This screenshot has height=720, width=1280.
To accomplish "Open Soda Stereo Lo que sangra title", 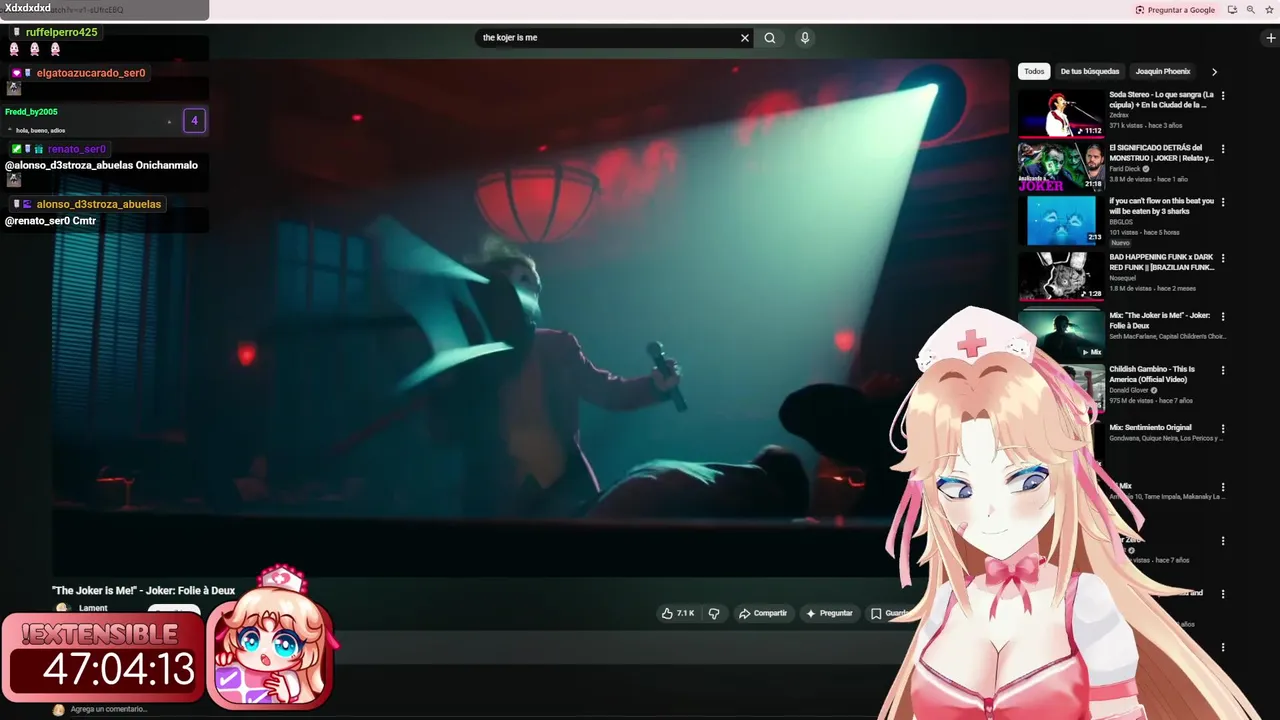I will pyautogui.click(x=1161, y=99).
